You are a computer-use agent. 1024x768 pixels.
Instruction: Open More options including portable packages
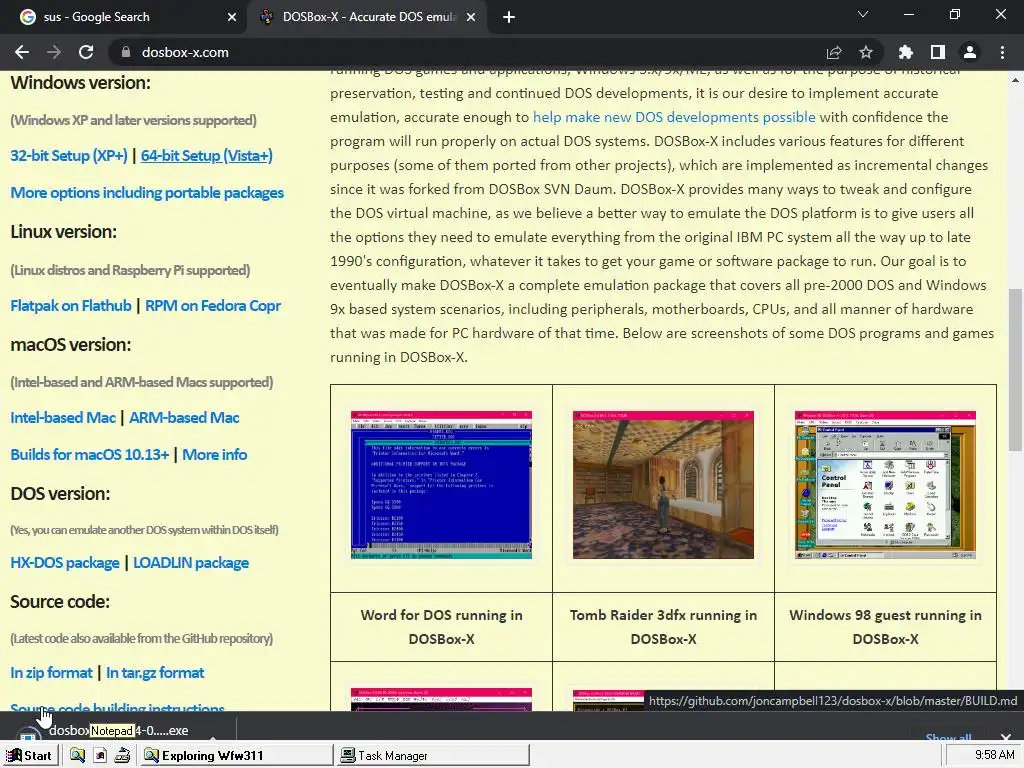(x=147, y=193)
